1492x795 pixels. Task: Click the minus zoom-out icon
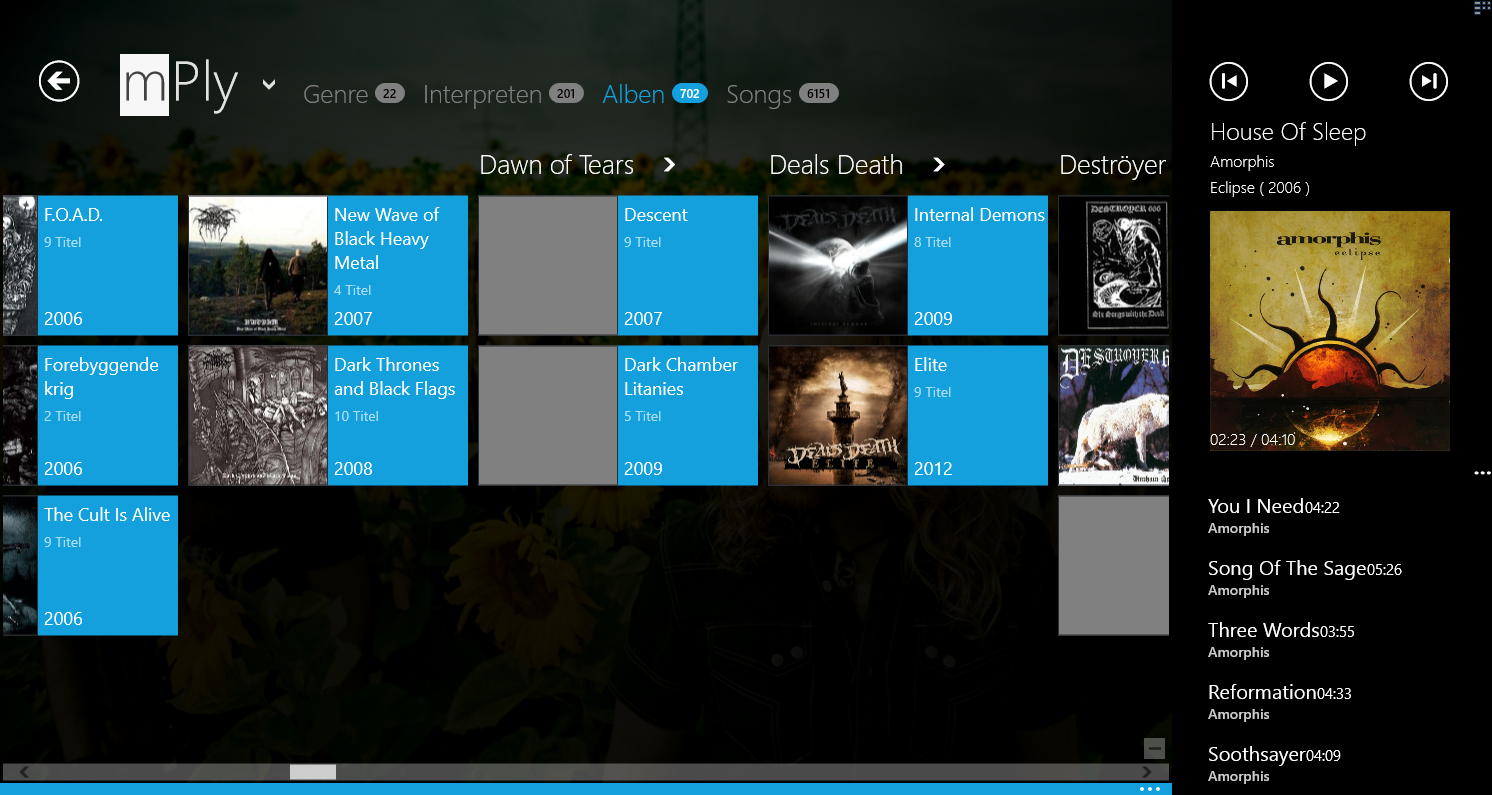1154,748
